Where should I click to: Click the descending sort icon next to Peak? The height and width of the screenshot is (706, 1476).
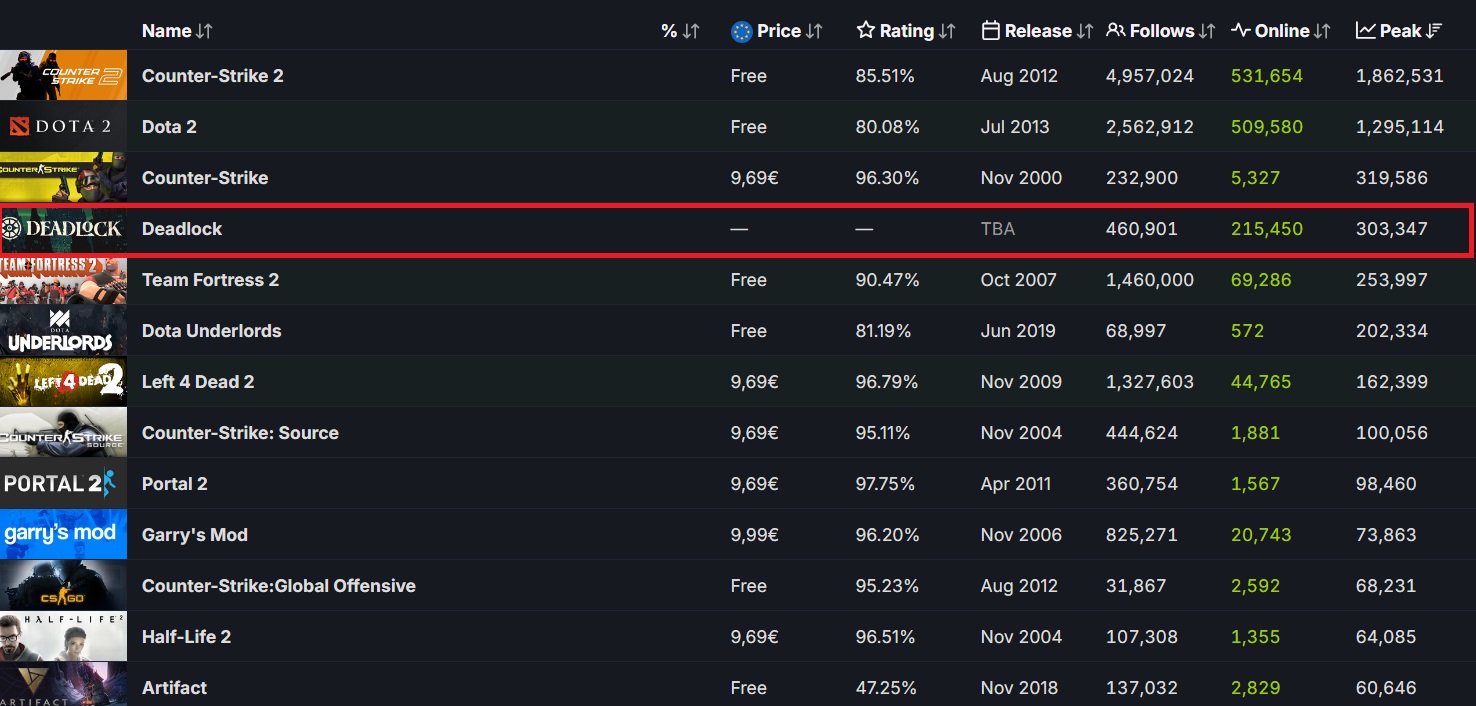1434,31
